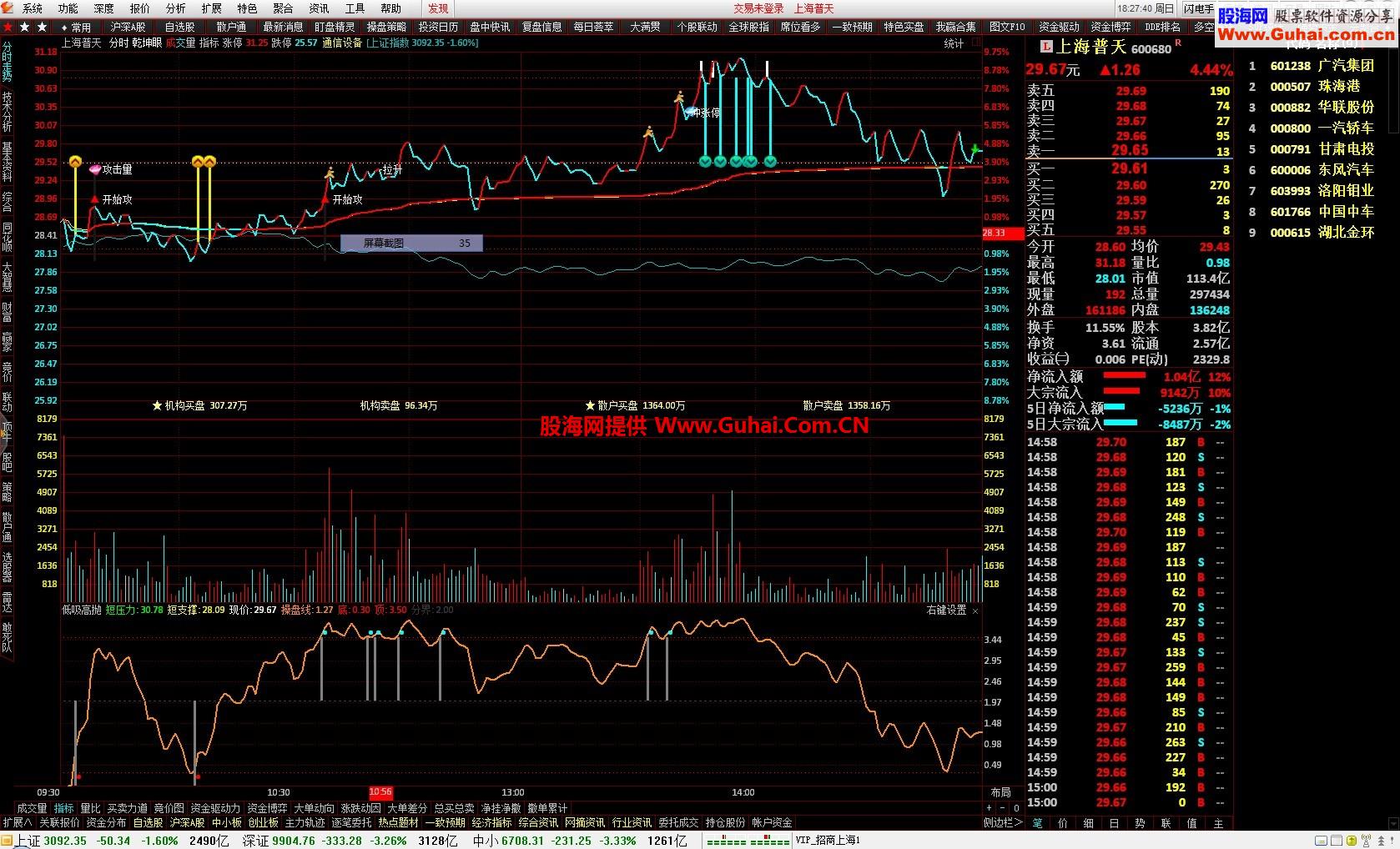Click the 攻击量 pink lotus marker
Image resolution: width=1400 pixels, height=849 pixels.
[94, 168]
